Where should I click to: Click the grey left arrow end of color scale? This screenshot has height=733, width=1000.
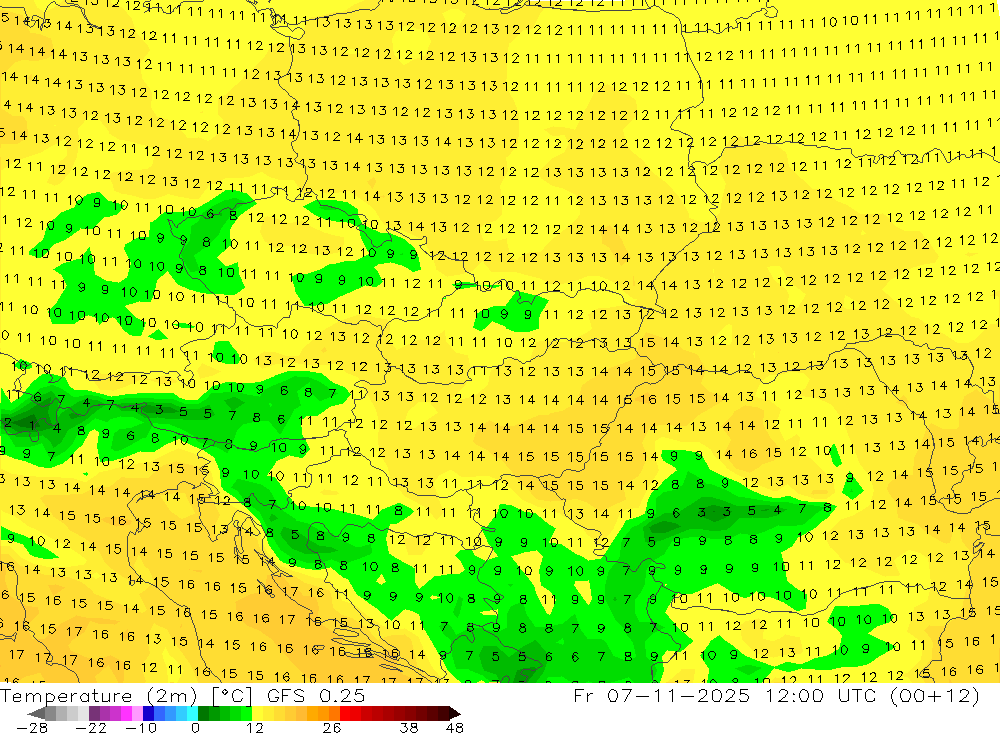click(36, 713)
